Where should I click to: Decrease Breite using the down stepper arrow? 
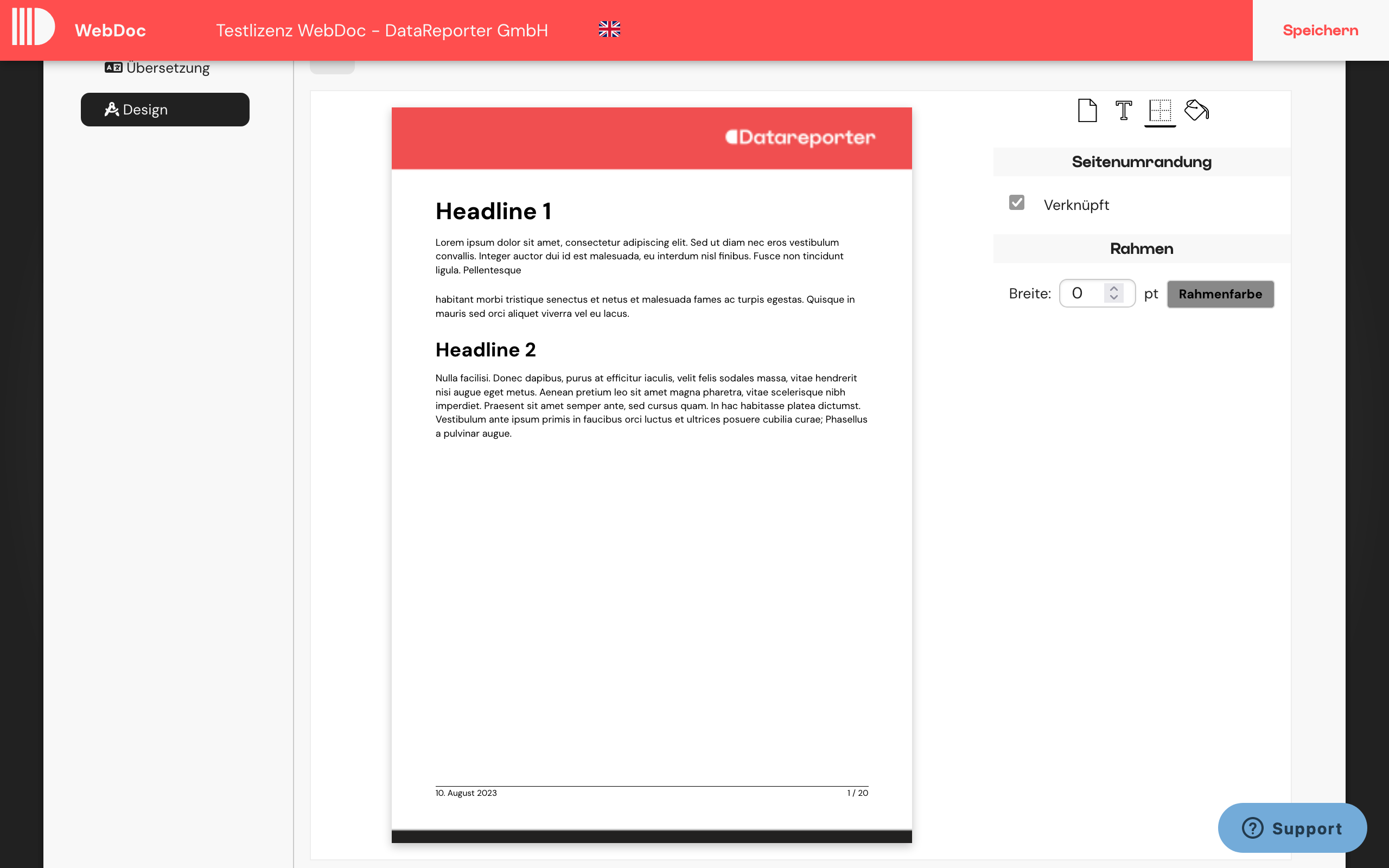coord(1113,299)
